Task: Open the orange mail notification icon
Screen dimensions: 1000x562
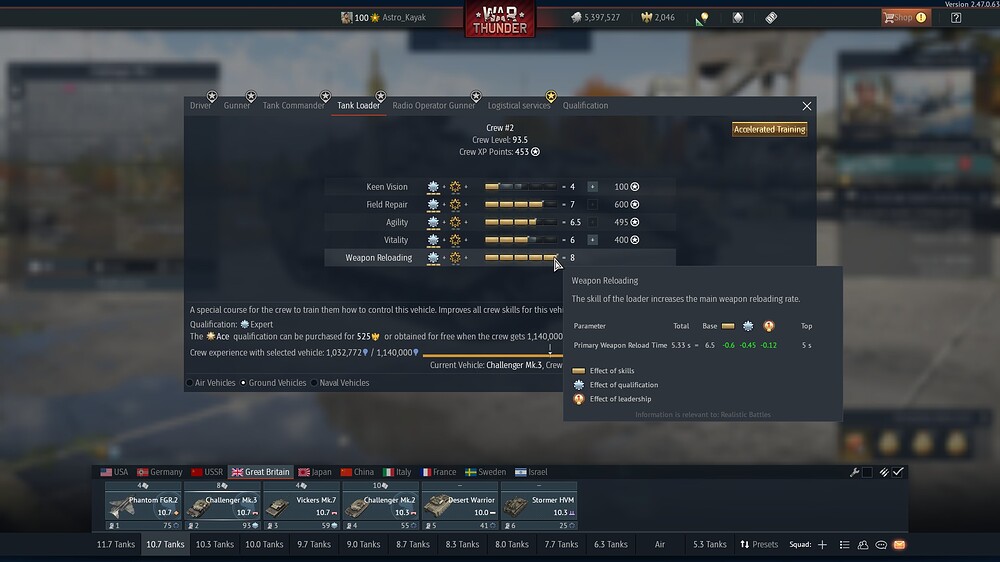Action: 899,545
